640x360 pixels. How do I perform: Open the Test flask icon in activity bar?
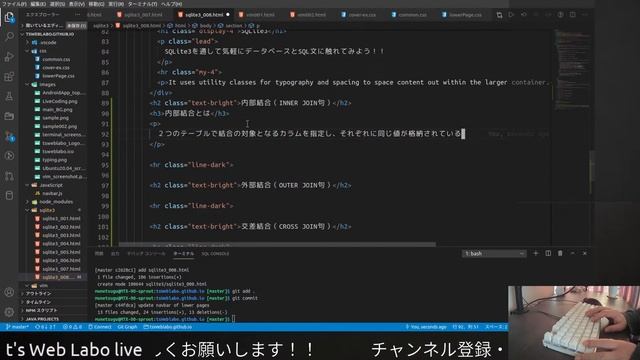(9, 96)
